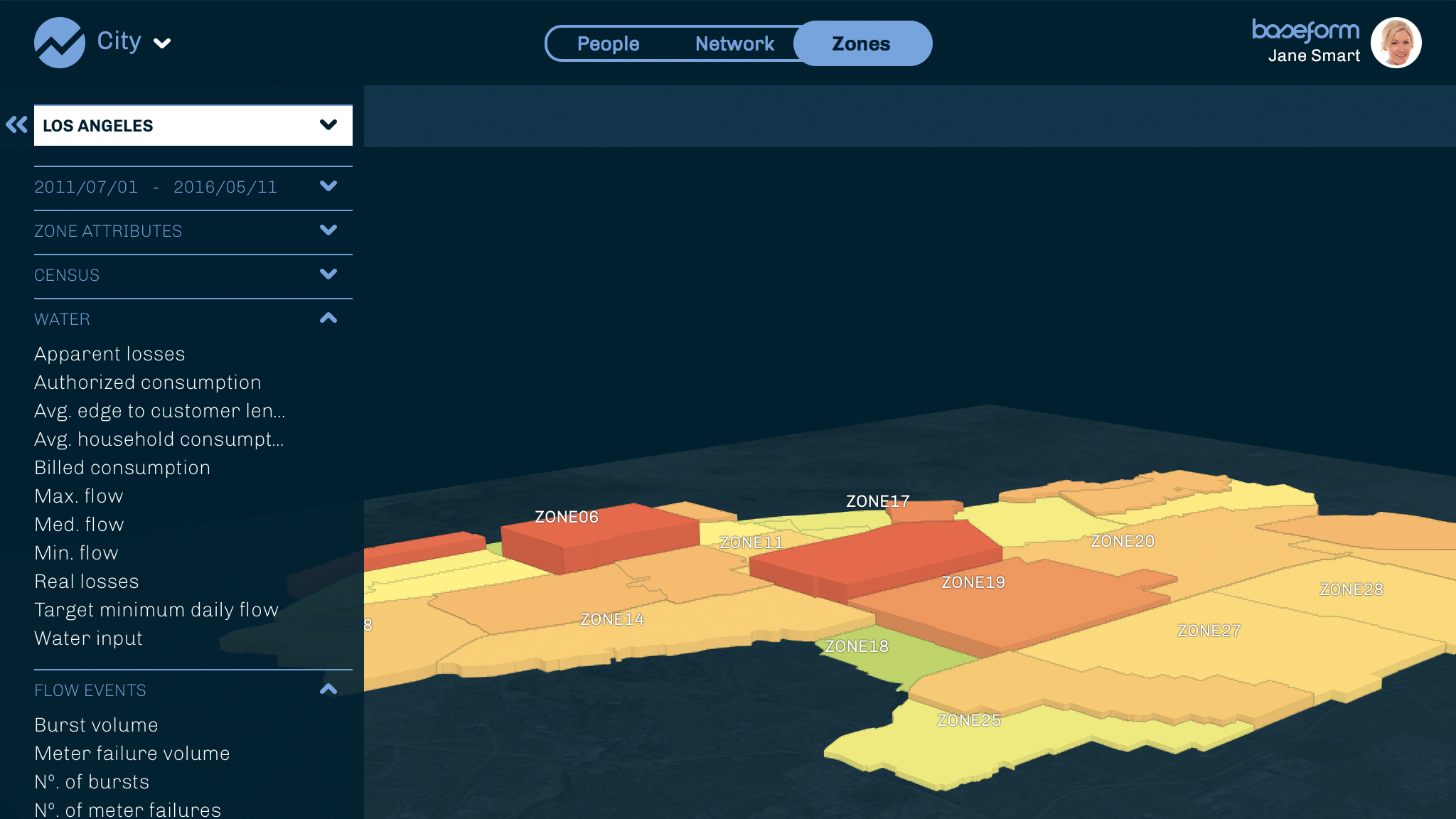Viewport: 1456px width, 819px height.
Task: Select Apparent losses metric
Action: tap(109, 354)
